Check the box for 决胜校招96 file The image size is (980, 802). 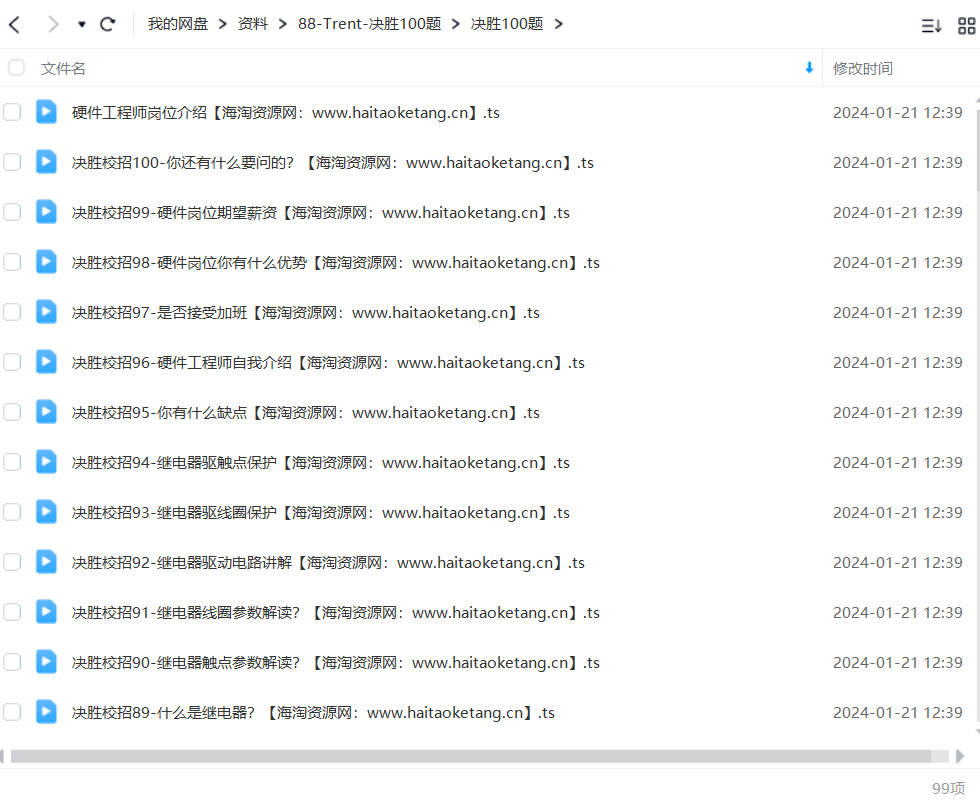(x=12, y=363)
